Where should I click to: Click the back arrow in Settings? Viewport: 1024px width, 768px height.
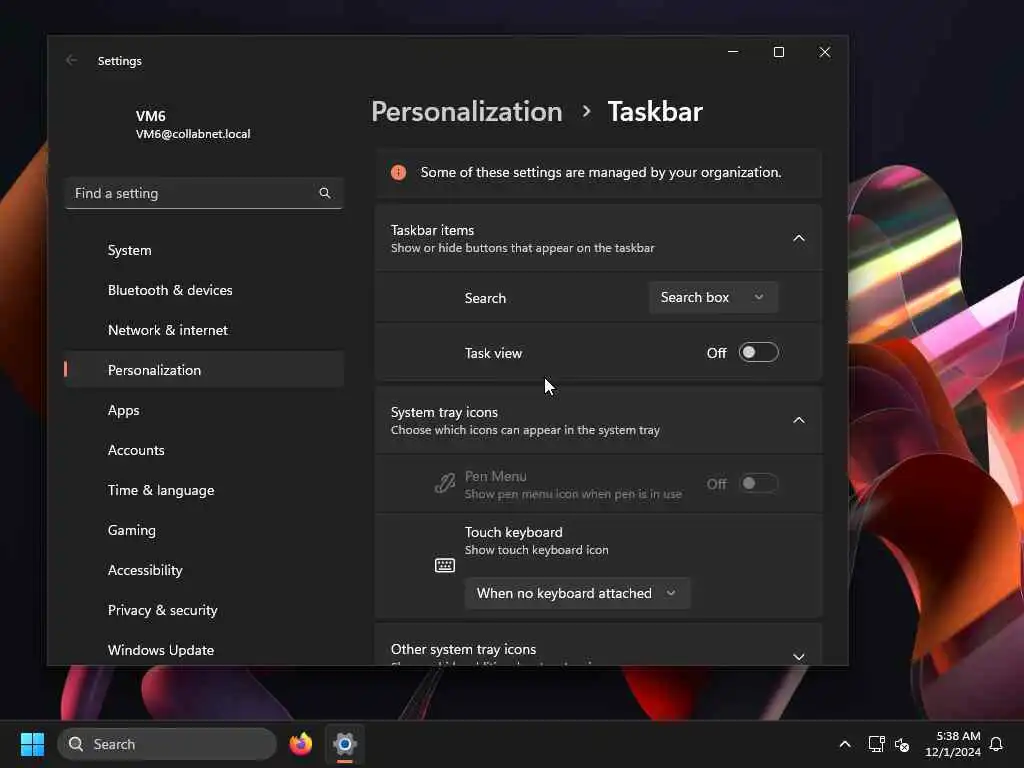pyautogui.click(x=71, y=60)
